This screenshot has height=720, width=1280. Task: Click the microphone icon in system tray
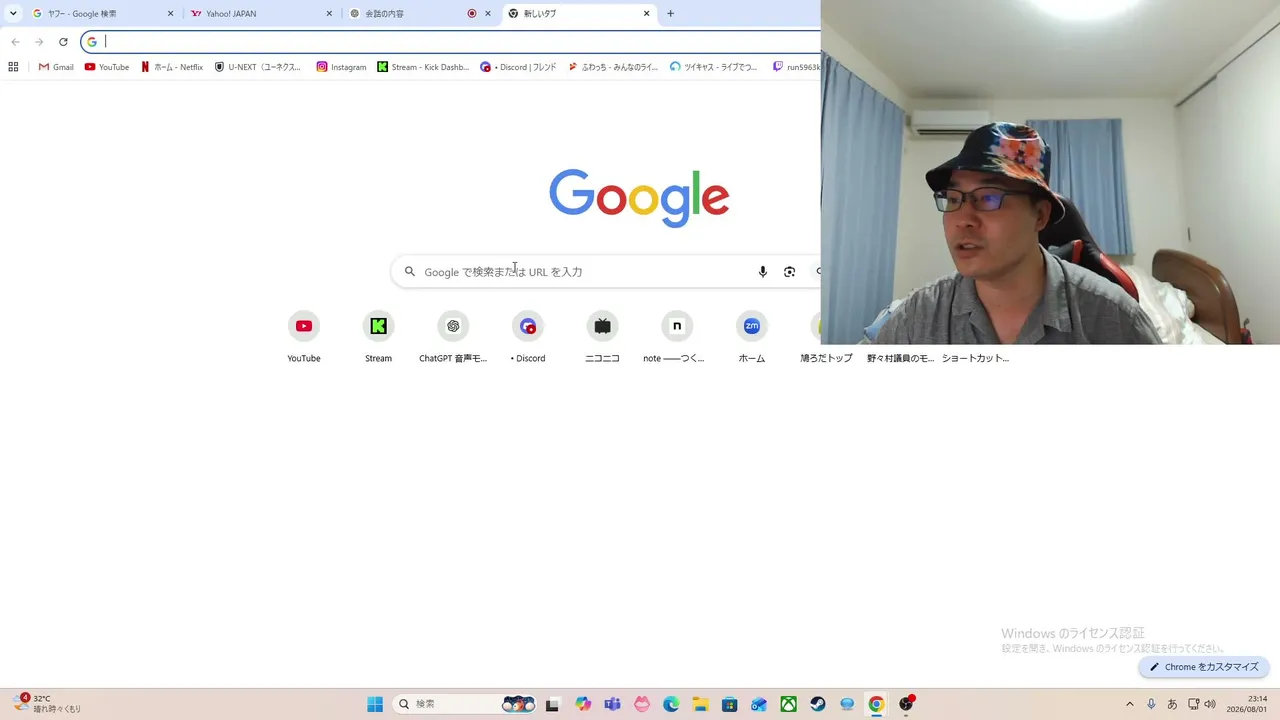click(x=1152, y=704)
